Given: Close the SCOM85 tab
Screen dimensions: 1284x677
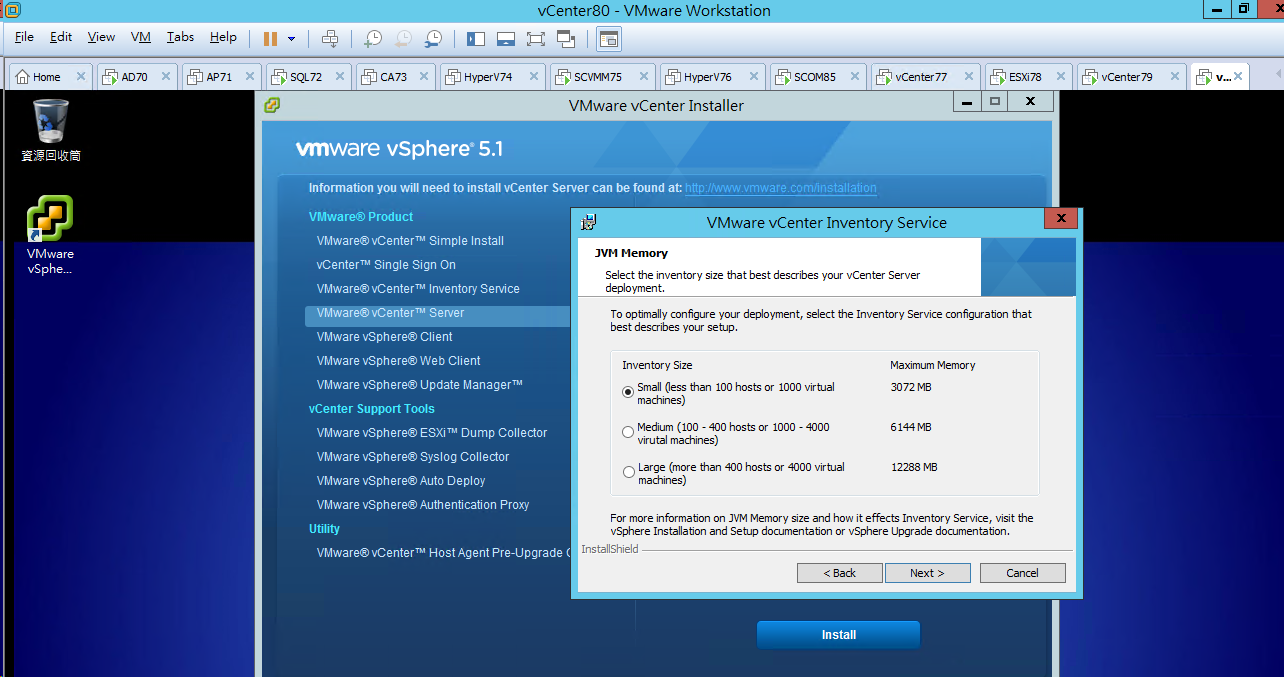Looking at the screenshot, I should click(855, 77).
